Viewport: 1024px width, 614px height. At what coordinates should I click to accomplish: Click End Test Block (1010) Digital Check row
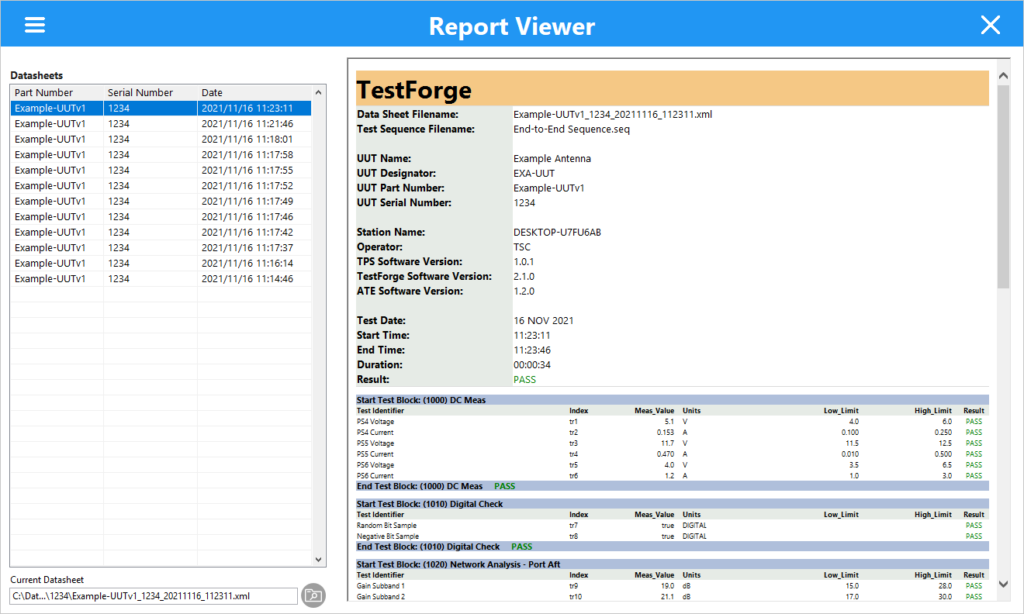tap(672, 547)
